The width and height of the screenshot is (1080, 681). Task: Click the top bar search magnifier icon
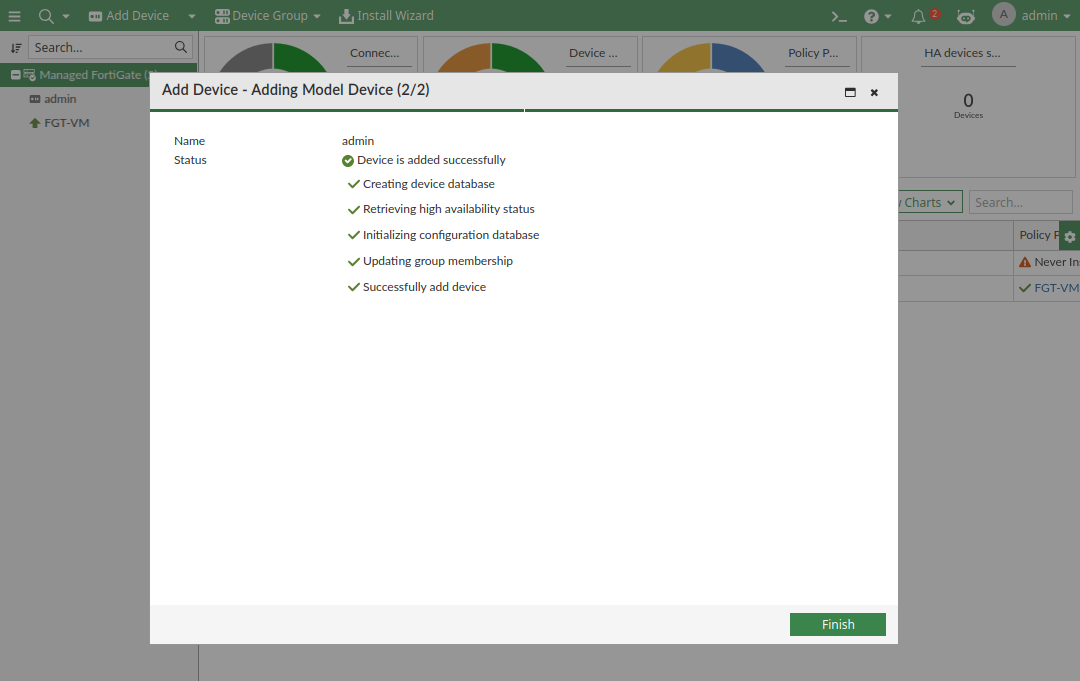(45, 16)
